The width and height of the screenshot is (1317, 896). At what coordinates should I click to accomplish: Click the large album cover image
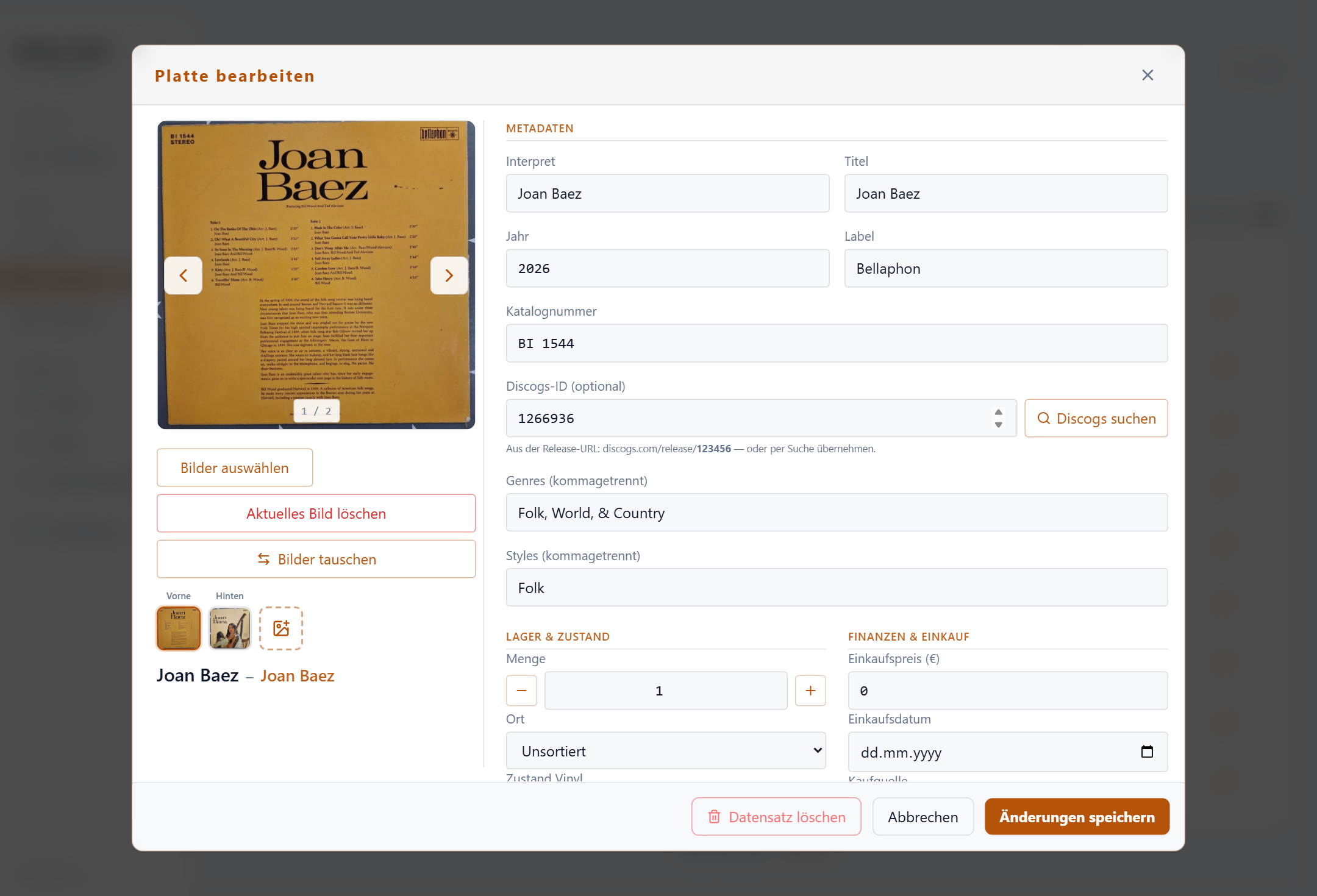pos(316,275)
